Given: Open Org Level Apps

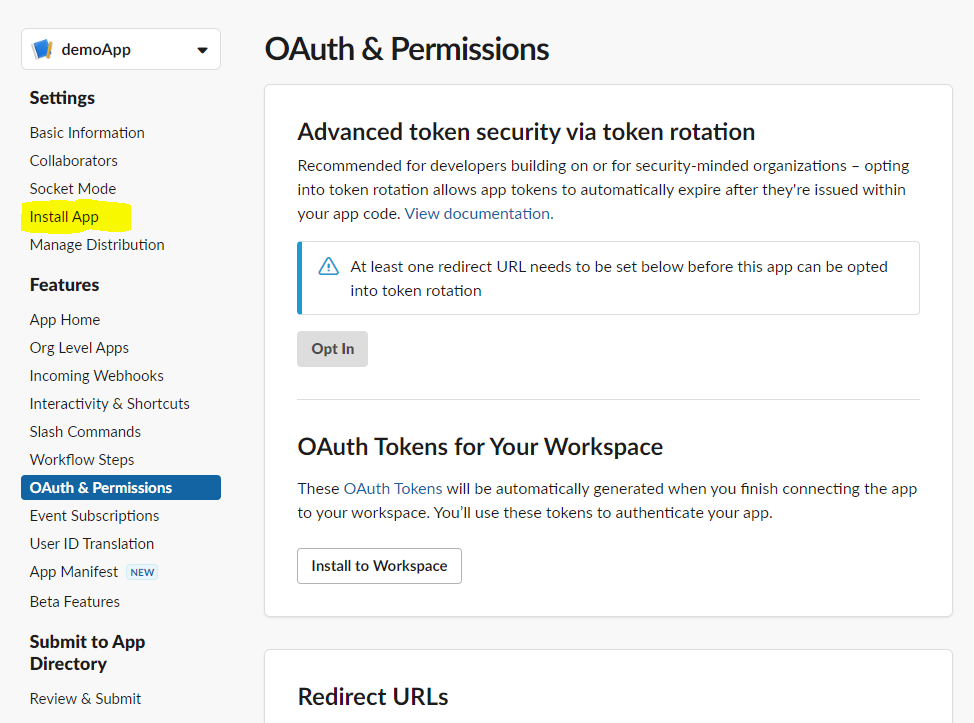Looking at the screenshot, I should tap(79, 348).
